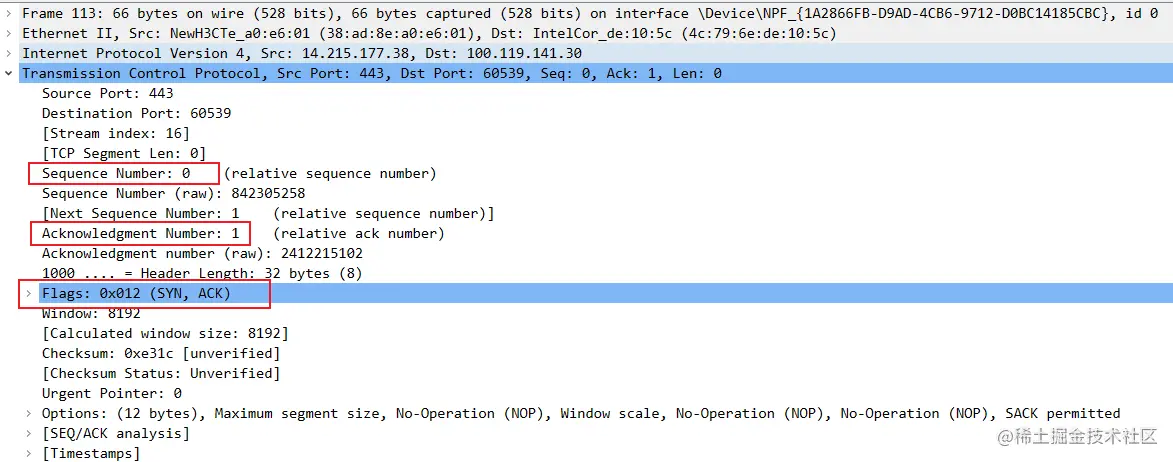Screen dimensions: 1173x462
Task: Select the Internet Protocol Version 4 line
Action: (302, 53)
